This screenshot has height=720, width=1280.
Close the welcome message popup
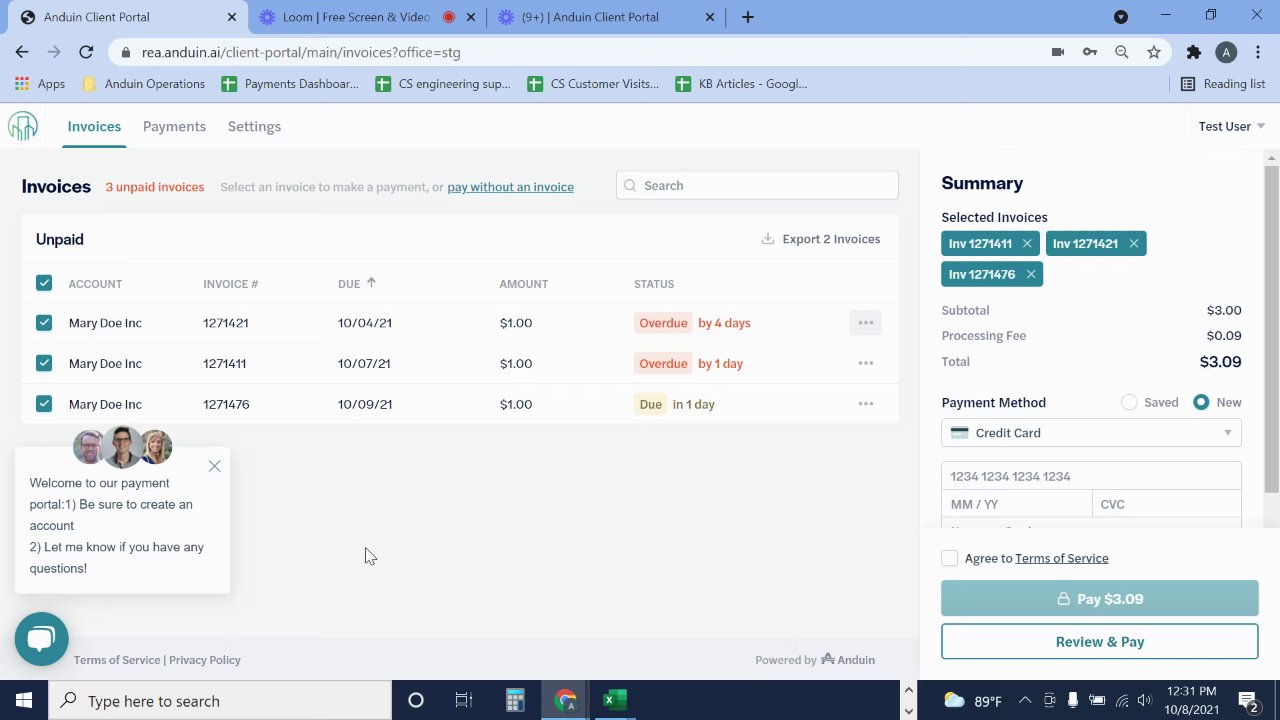214,466
